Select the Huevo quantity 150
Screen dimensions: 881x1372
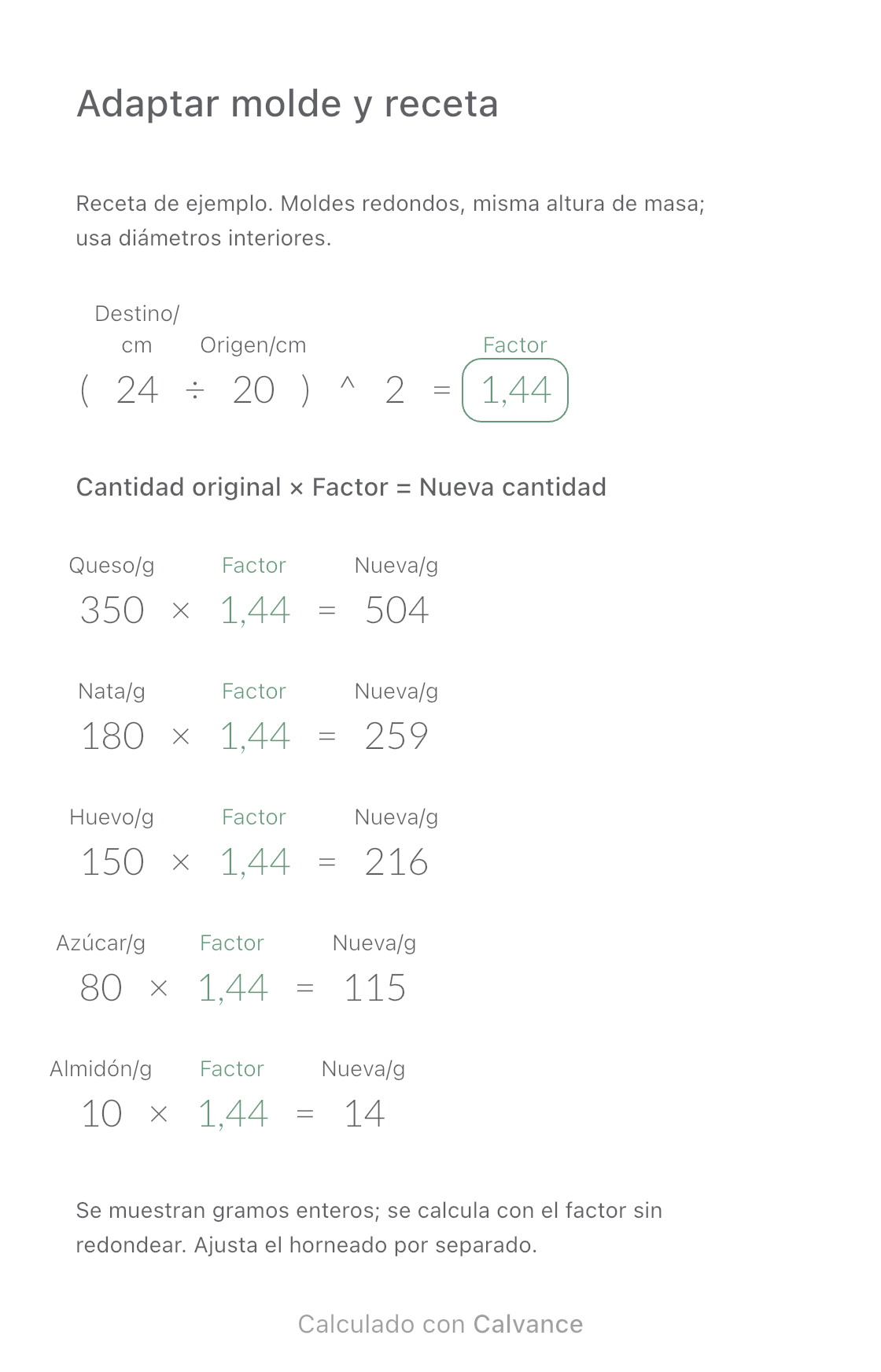pyautogui.click(x=112, y=862)
